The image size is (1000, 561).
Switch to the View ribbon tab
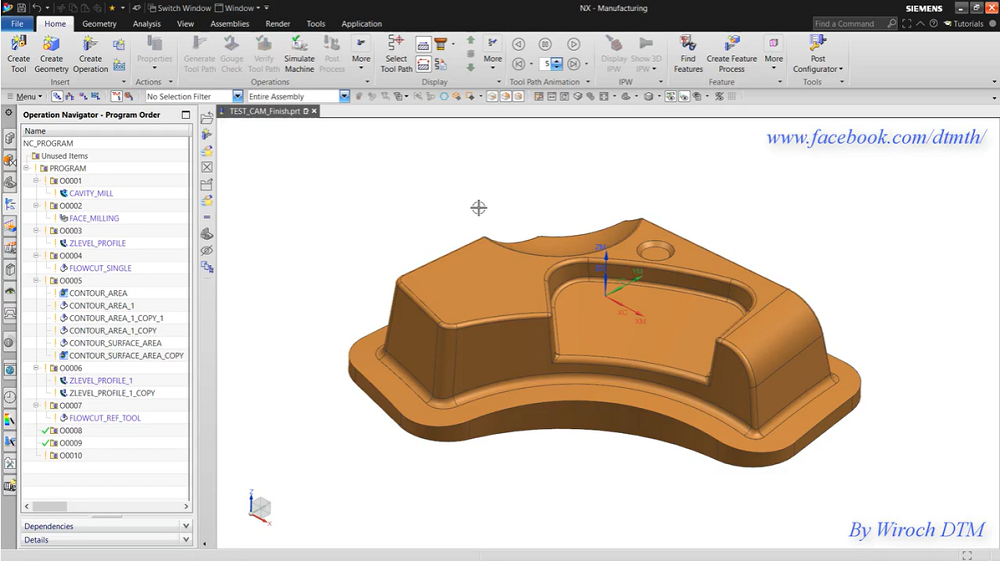(x=186, y=24)
